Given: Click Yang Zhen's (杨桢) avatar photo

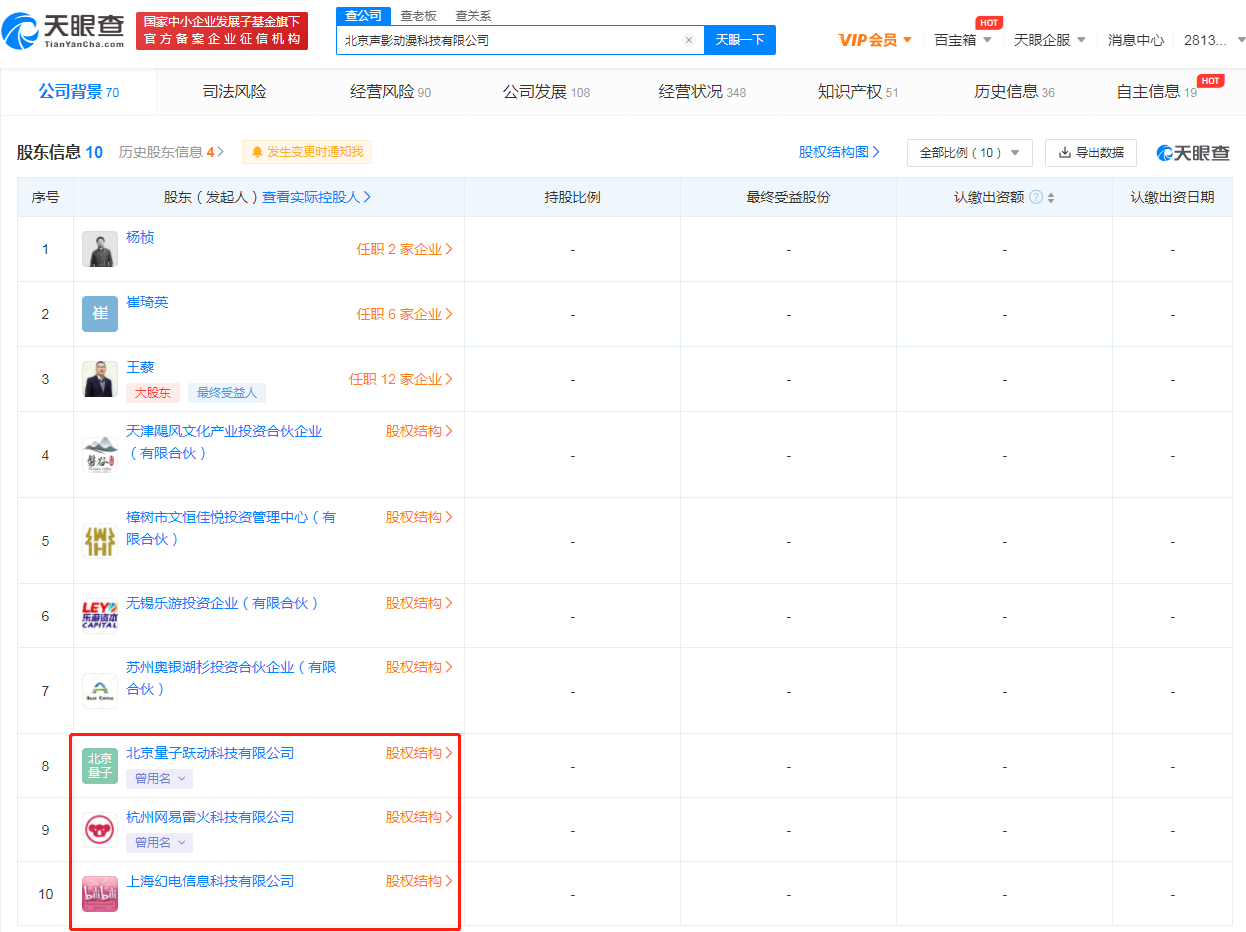Looking at the screenshot, I should click(x=100, y=249).
